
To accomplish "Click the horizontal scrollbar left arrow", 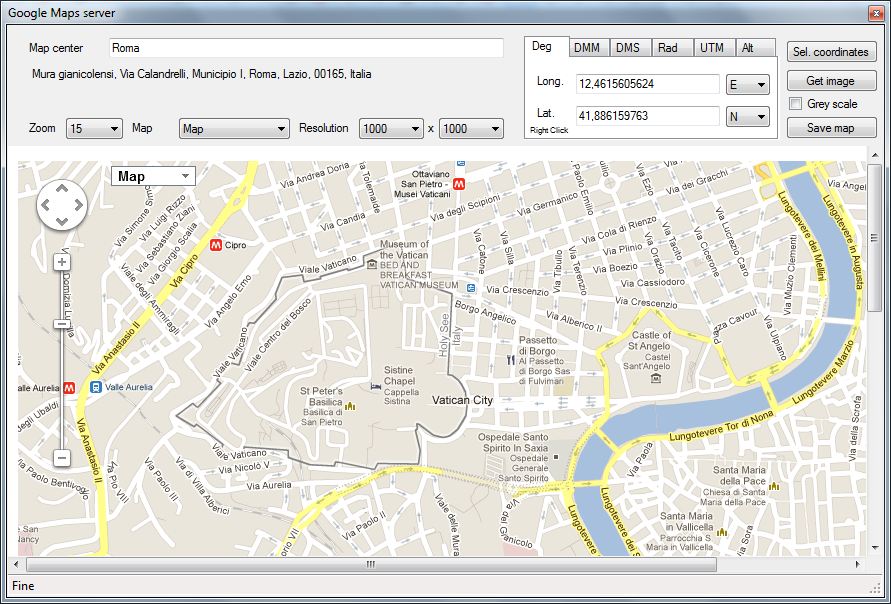I will 15,564.
